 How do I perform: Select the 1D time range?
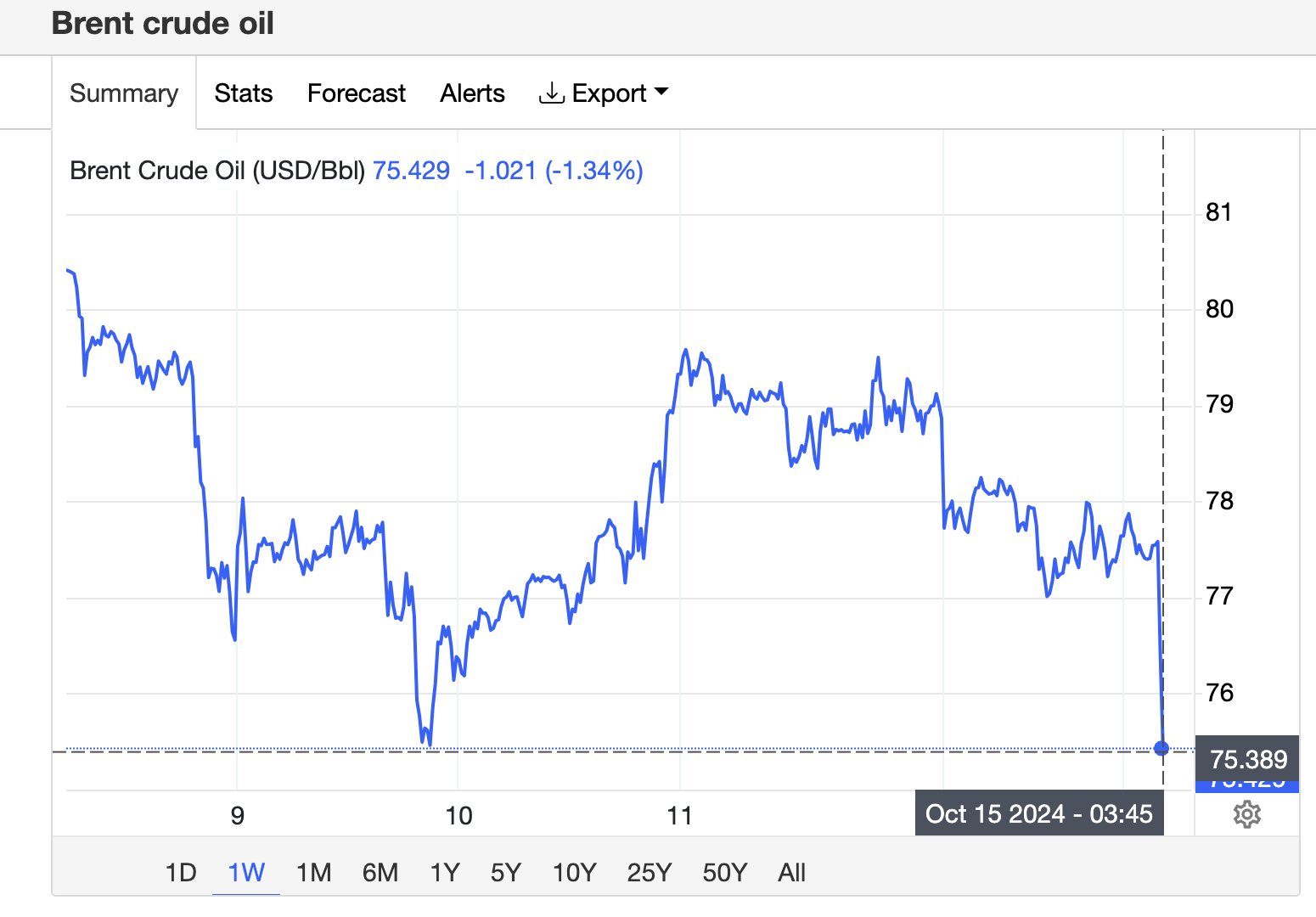tap(181, 872)
